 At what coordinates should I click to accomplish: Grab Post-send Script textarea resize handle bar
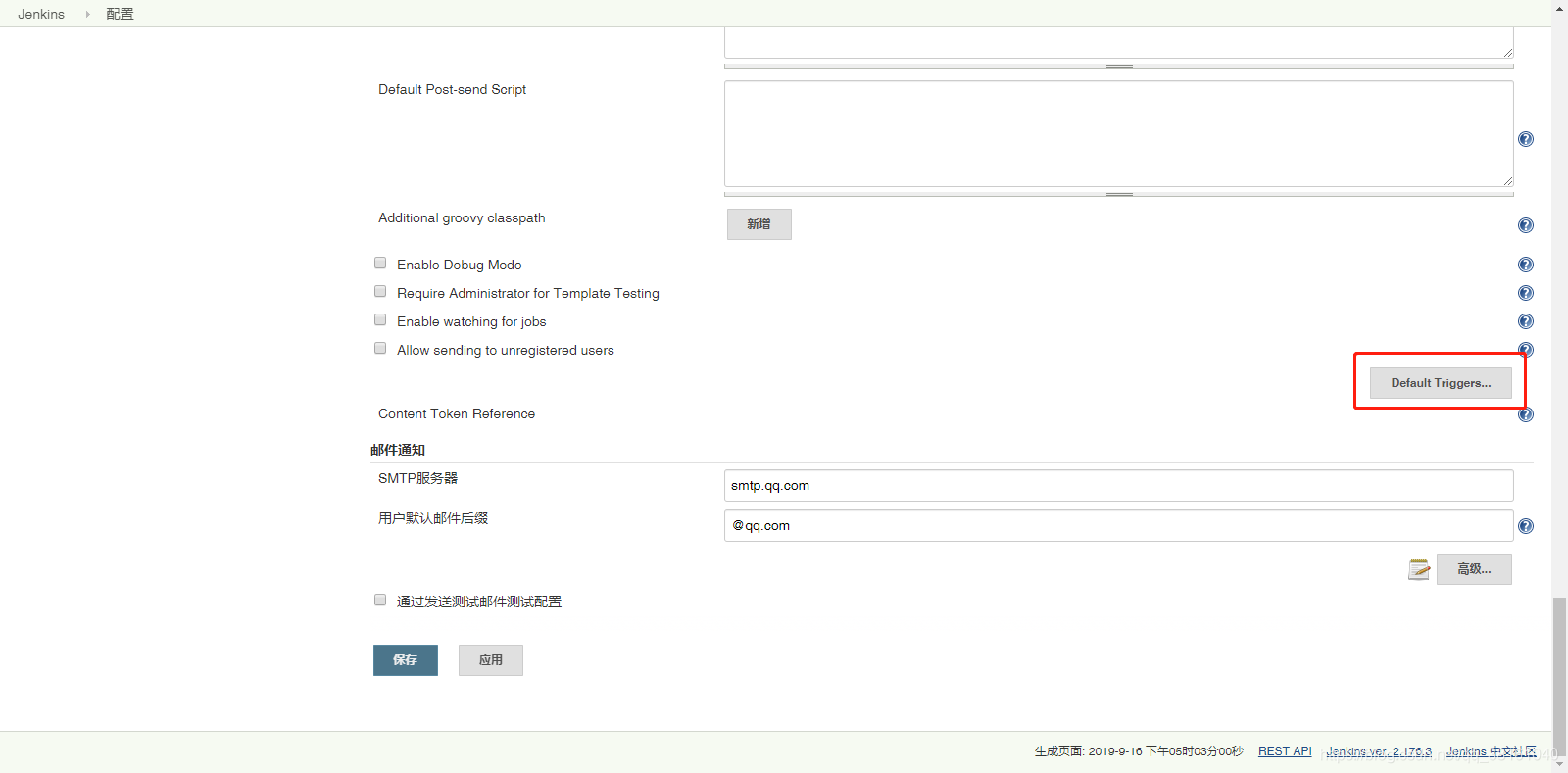(1118, 194)
